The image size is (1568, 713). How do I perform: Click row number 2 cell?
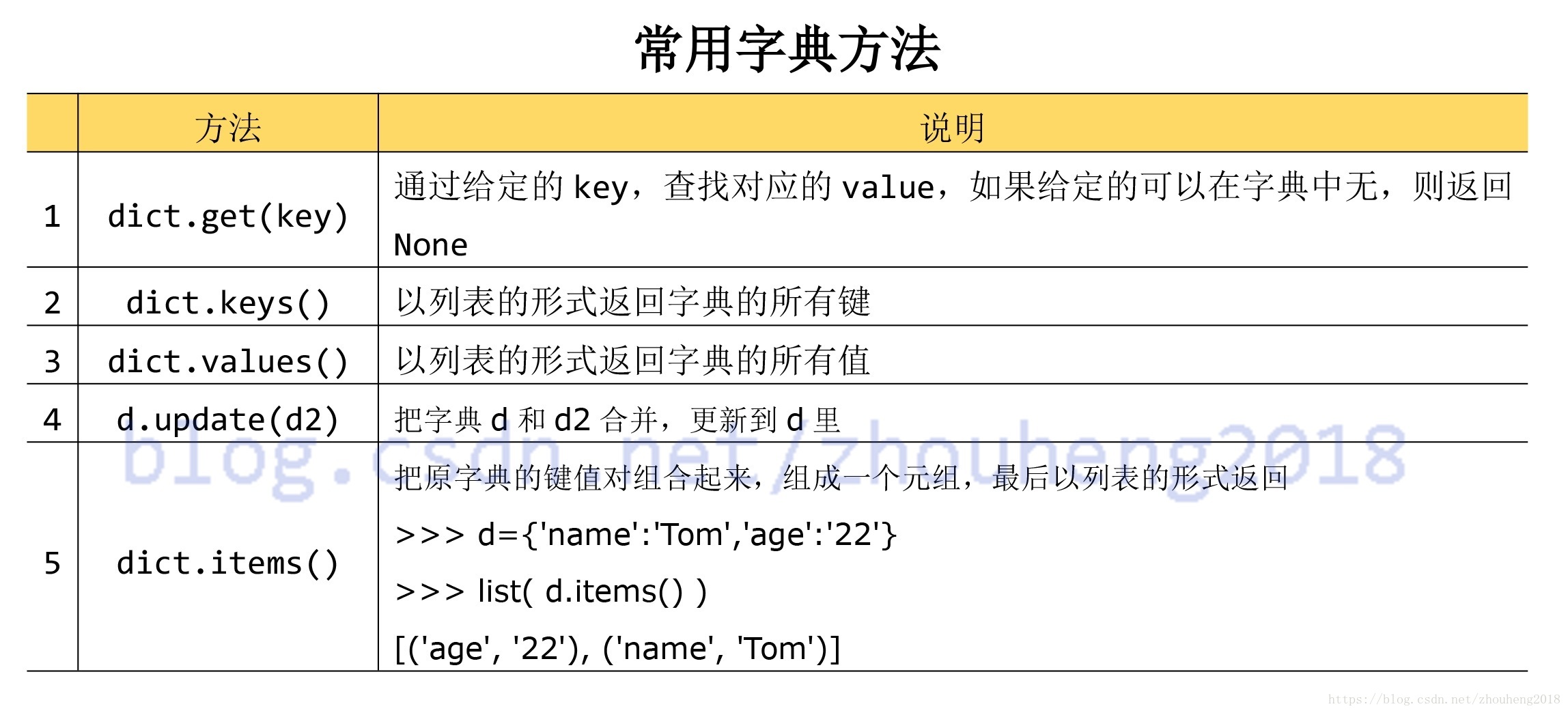tap(52, 303)
